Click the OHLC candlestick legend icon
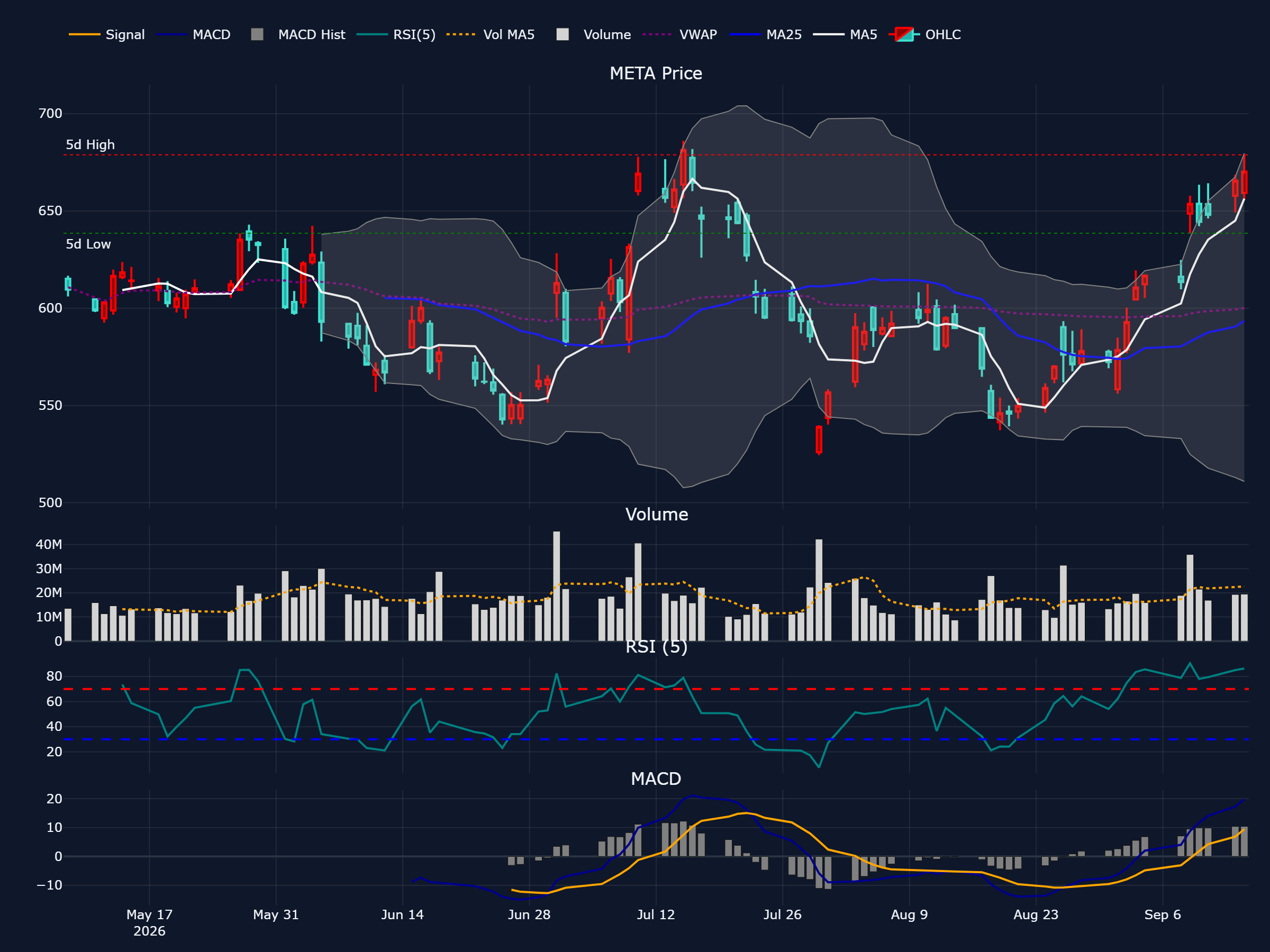 point(904,34)
